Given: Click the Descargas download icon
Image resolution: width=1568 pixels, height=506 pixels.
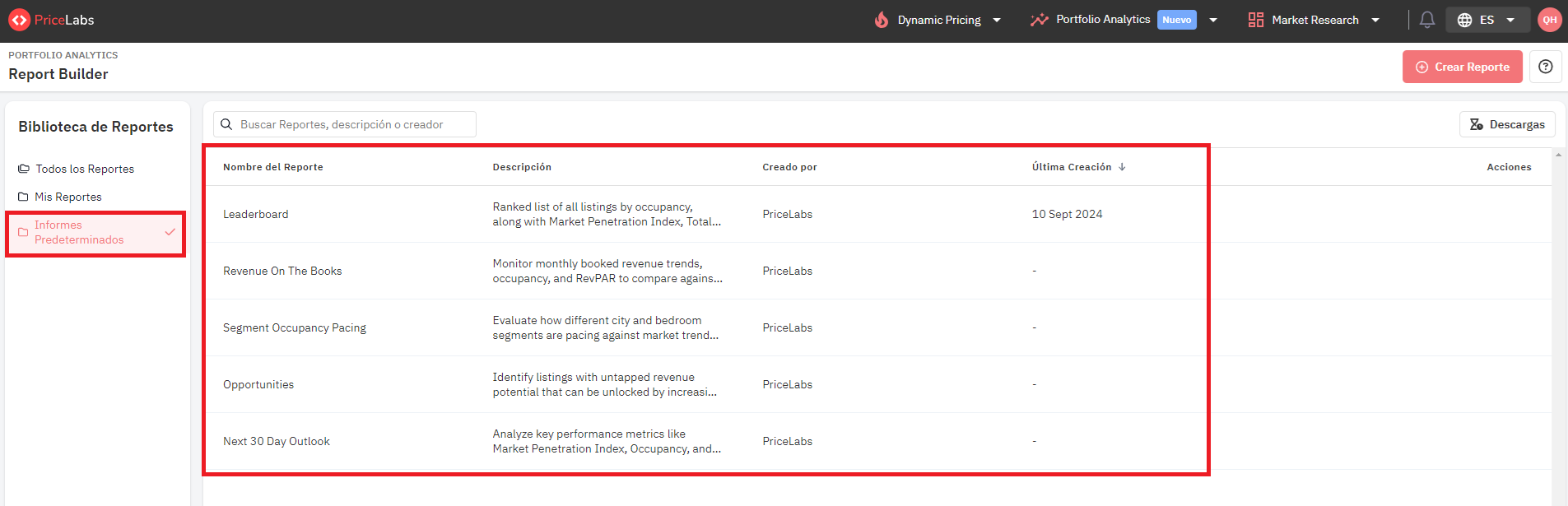Looking at the screenshot, I should pos(1477,124).
